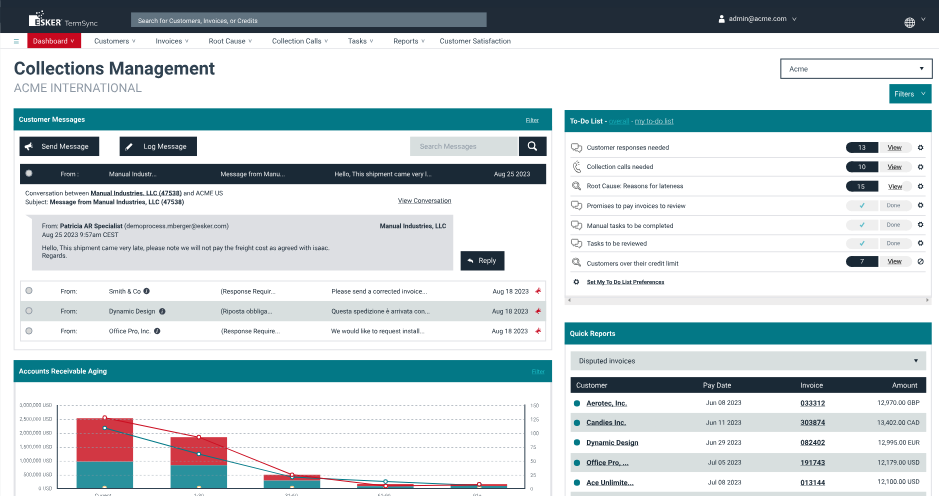Open the Acme company dropdown
The width and height of the screenshot is (939, 496).
coord(856,69)
